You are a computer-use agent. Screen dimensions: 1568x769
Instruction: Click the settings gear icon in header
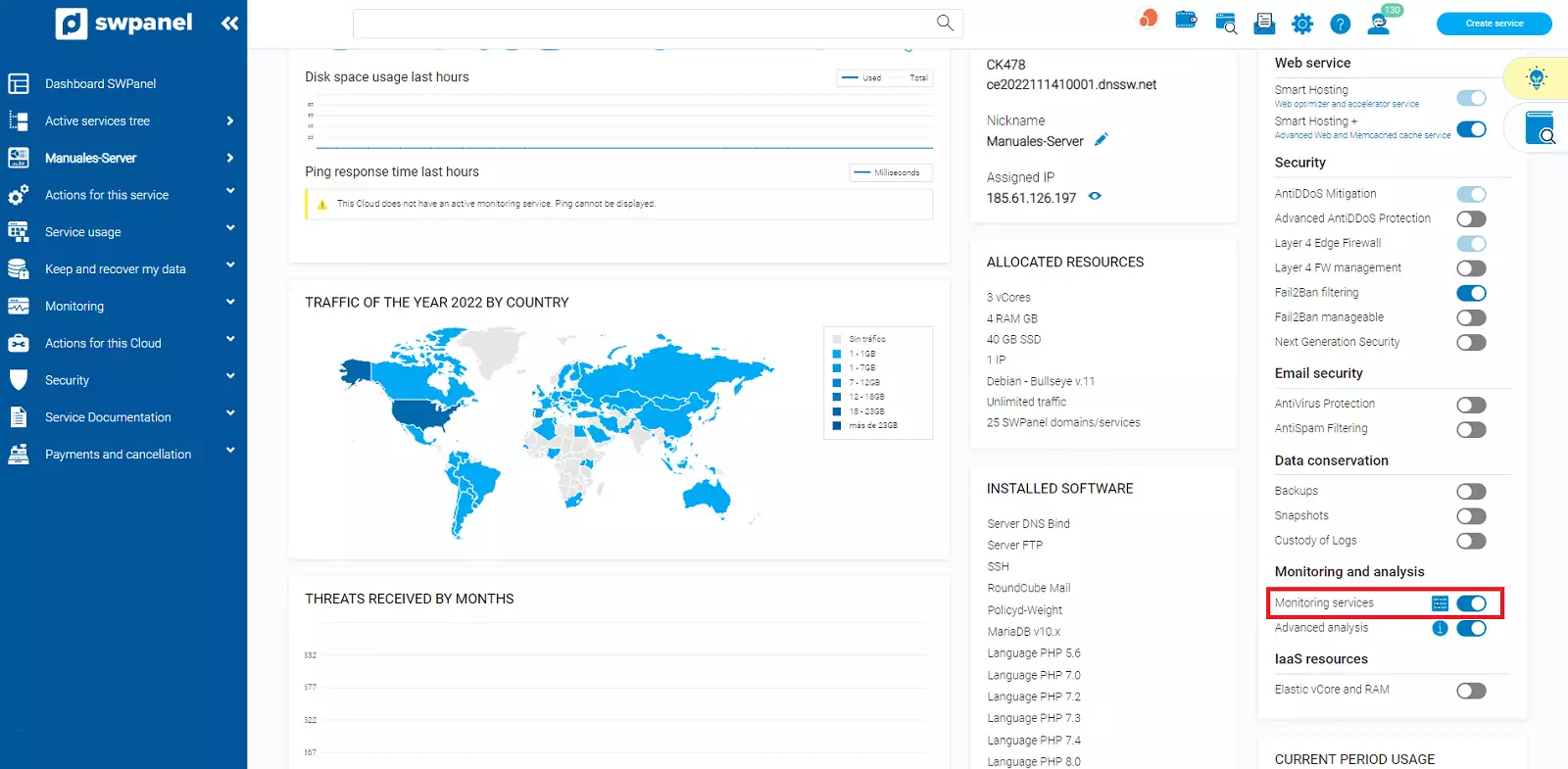click(x=1301, y=24)
